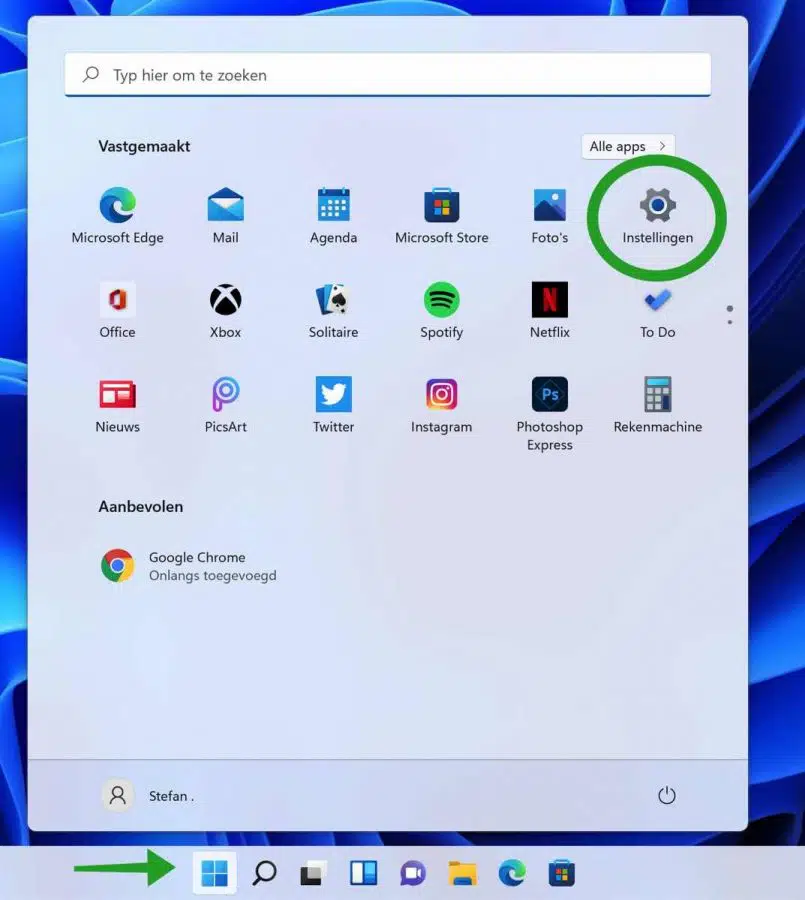805x900 pixels.
Task: Open Widgets from the taskbar
Action: click(363, 873)
